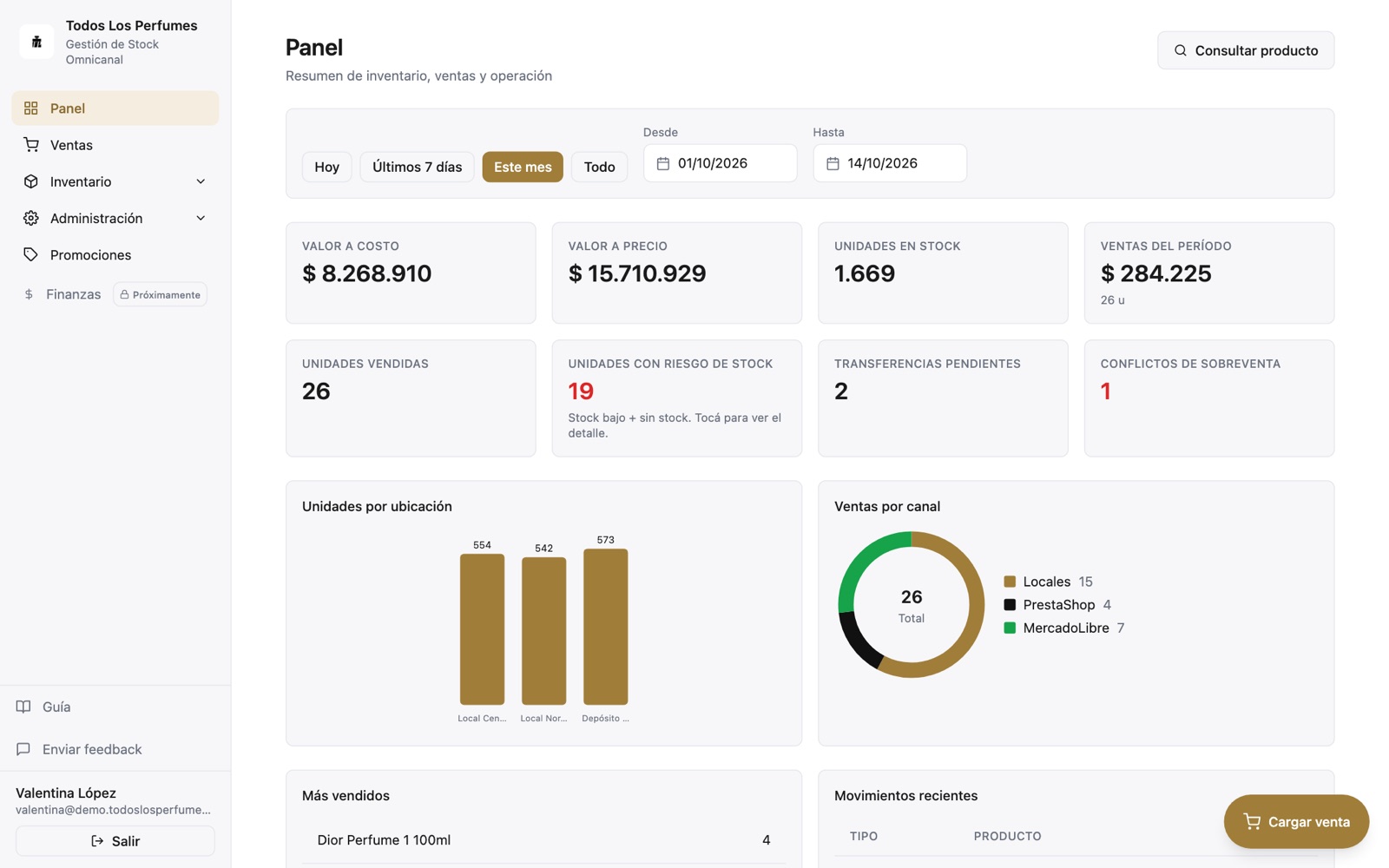1389x868 pixels.
Task: Open the Guía link
Action: (x=115, y=707)
